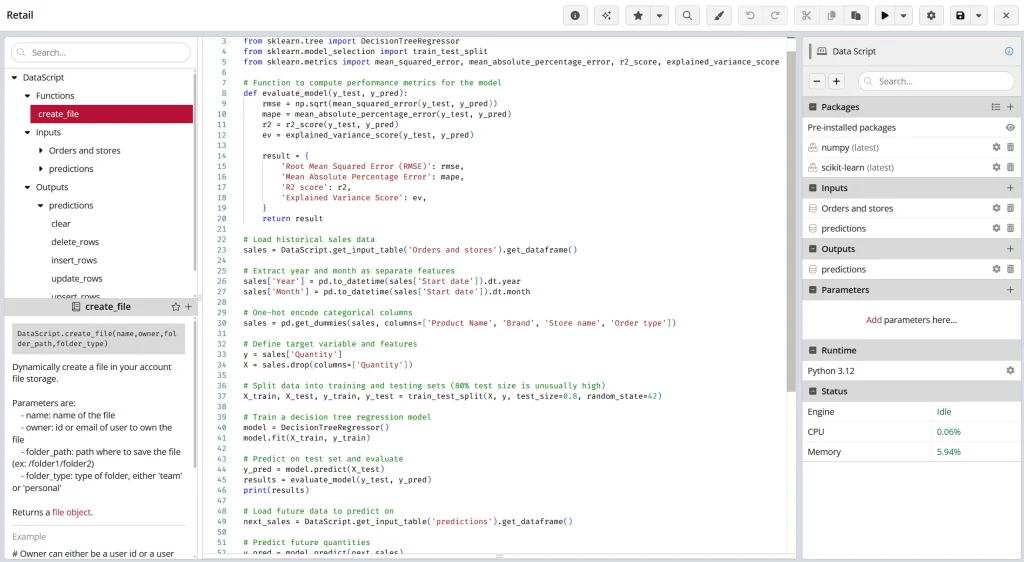Screen dimensions: 1024x562
Task: Select the create_file function in the tree
Action: tap(111, 114)
